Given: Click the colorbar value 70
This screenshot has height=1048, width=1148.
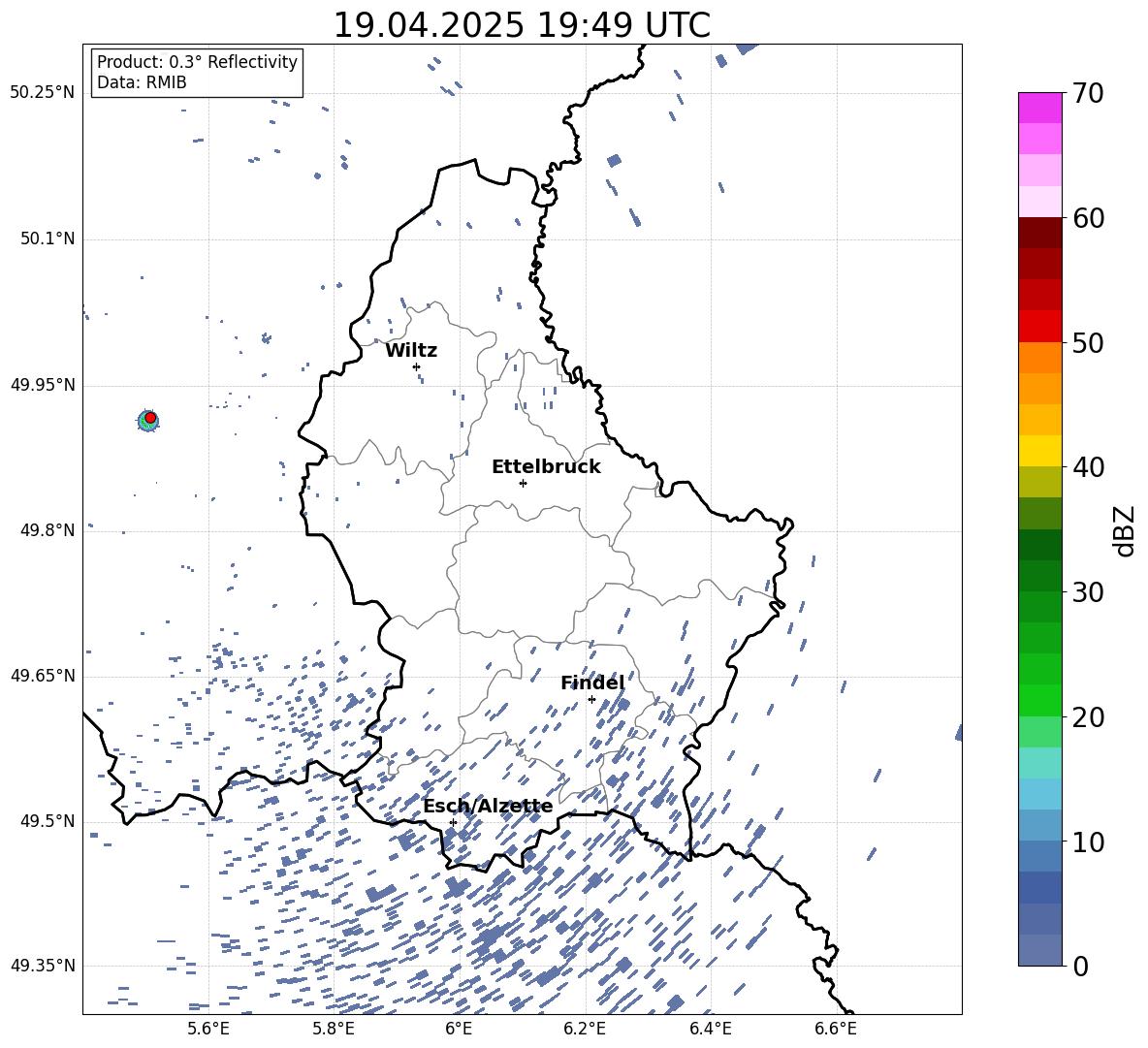Looking at the screenshot, I should click(x=1089, y=93).
